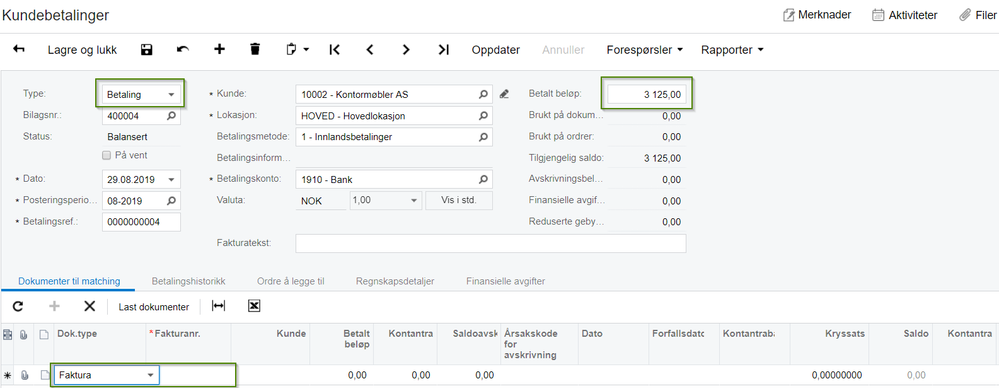
Task: Click the Betalt beløp amount field
Action: pyautogui.click(x=647, y=94)
